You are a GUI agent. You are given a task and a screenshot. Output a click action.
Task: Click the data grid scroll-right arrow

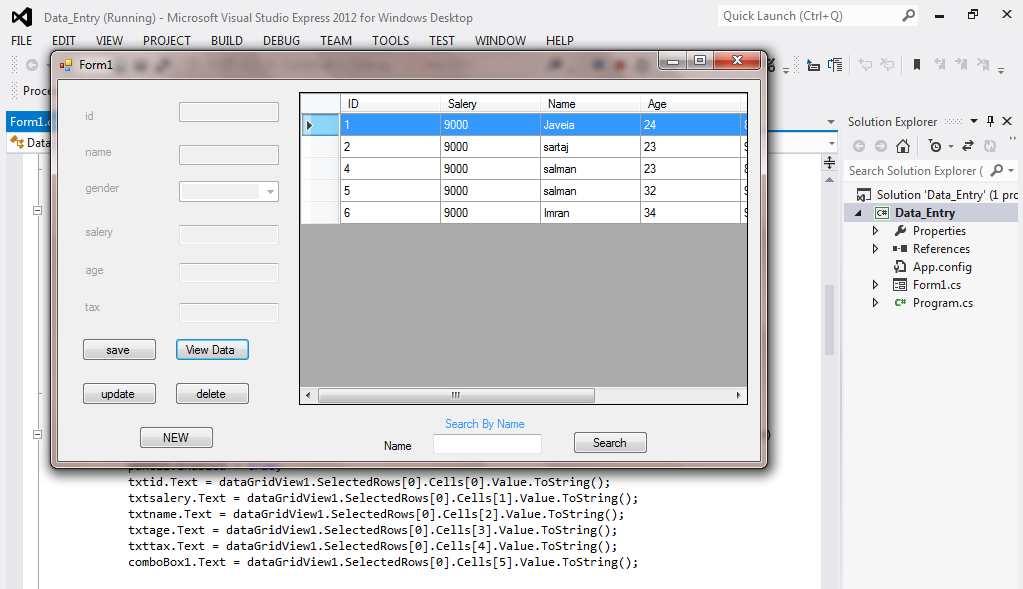(x=738, y=395)
